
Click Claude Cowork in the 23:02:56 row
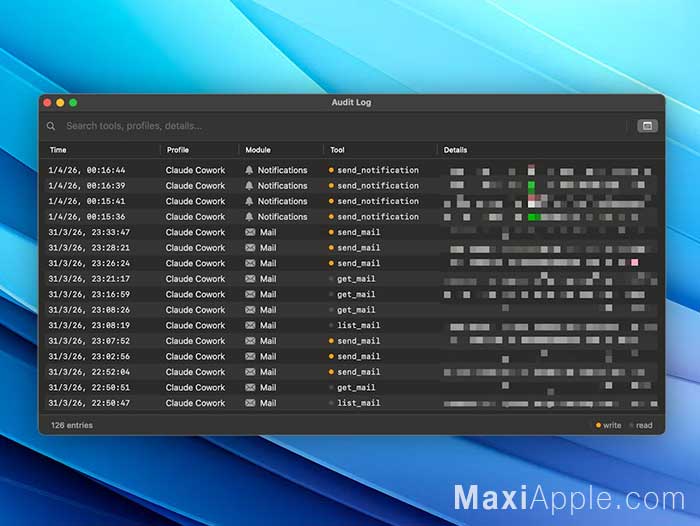point(196,356)
